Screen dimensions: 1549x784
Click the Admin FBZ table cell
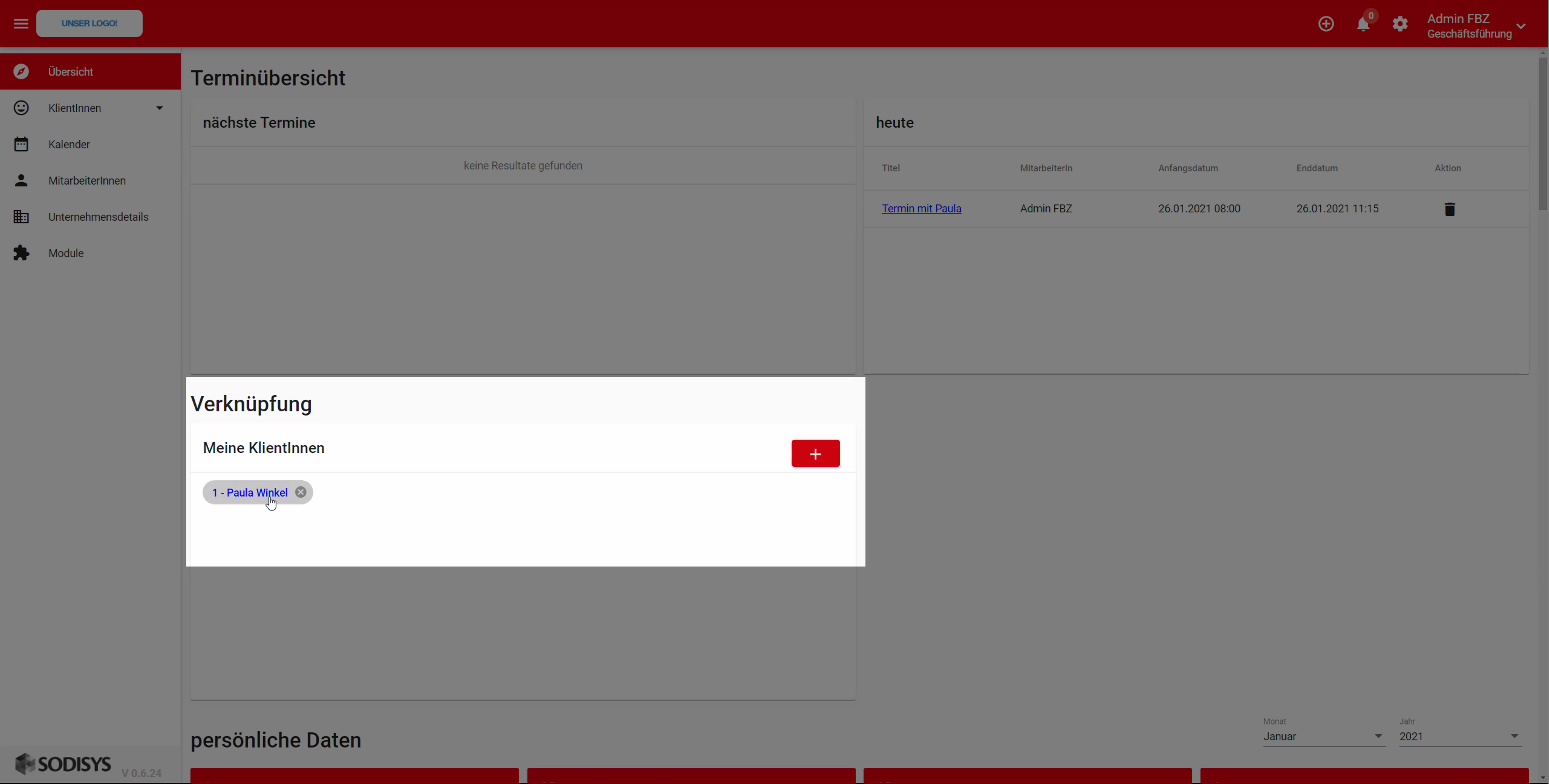pos(1046,209)
